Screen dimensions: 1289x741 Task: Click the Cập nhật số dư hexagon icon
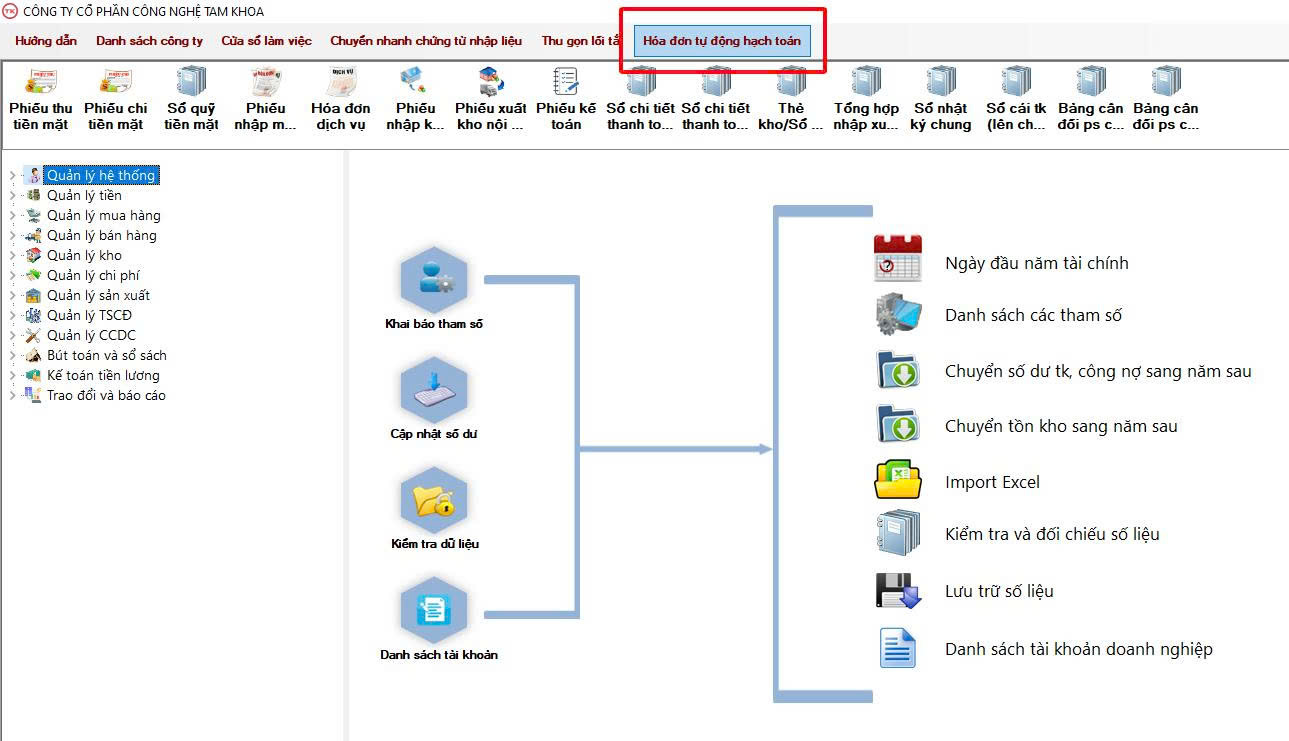pyautogui.click(x=434, y=391)
